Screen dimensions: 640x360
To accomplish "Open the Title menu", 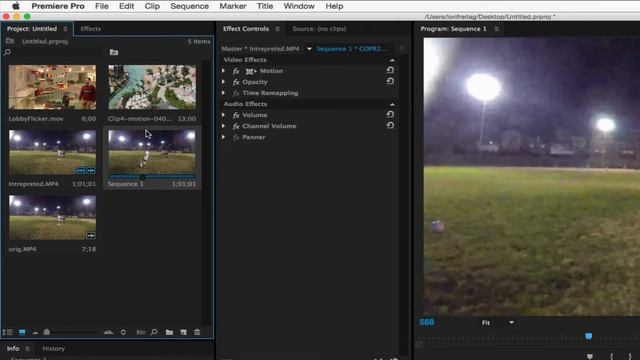I will 265,6.
